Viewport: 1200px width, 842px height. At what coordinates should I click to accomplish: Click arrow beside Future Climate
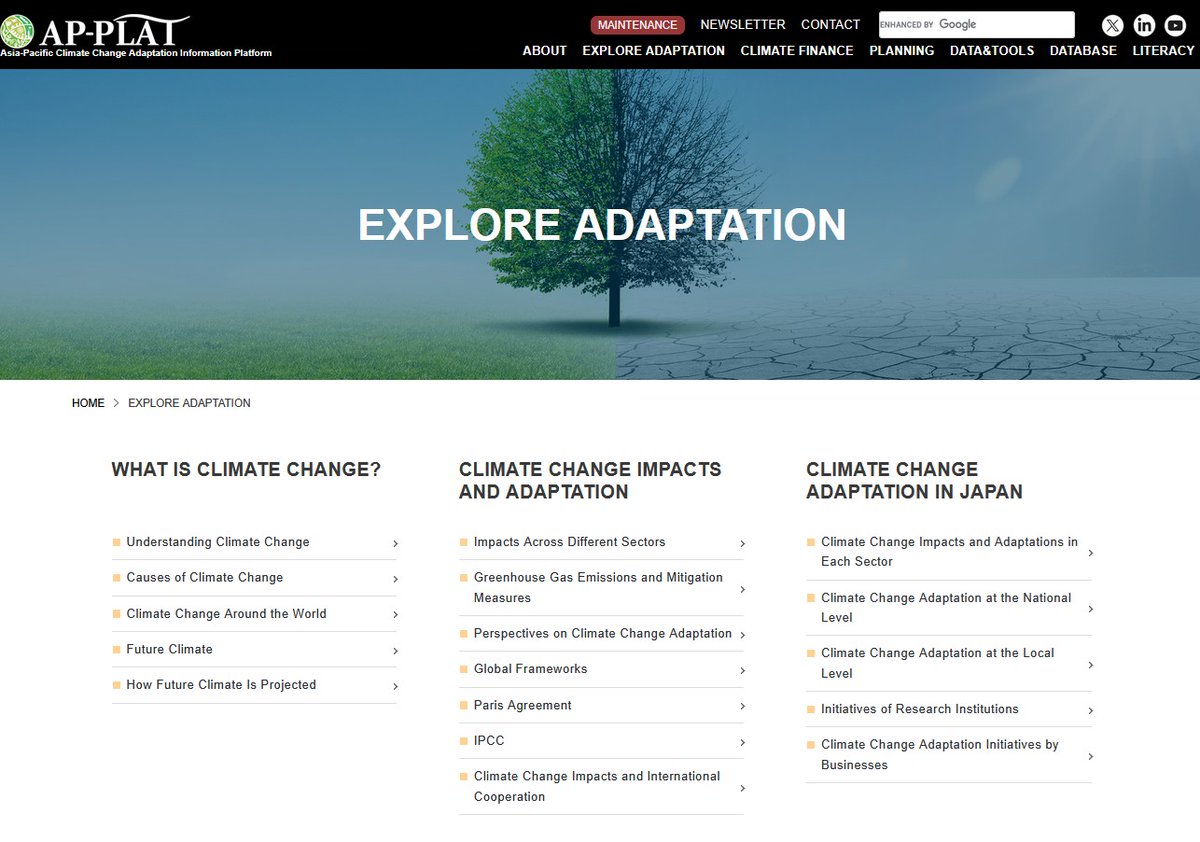[395, 650]
